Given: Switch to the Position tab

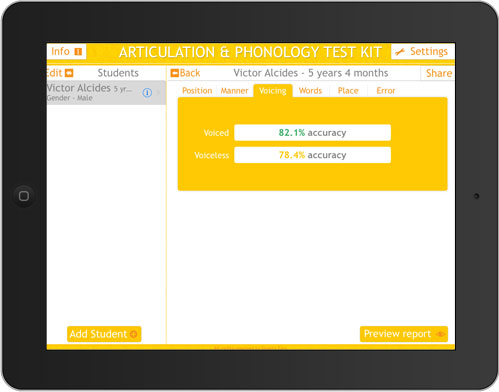Looking at the screenshot, I should pyautogui.click(x=197, y=91).
